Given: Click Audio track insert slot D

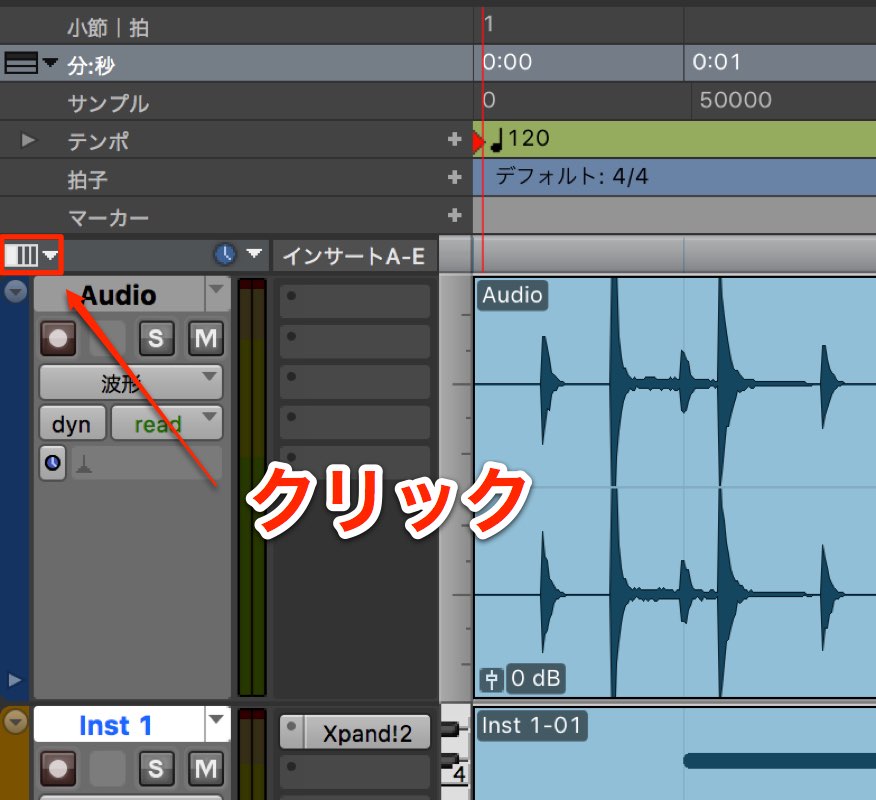Looking at the screenshot, I should pos(355,422).
